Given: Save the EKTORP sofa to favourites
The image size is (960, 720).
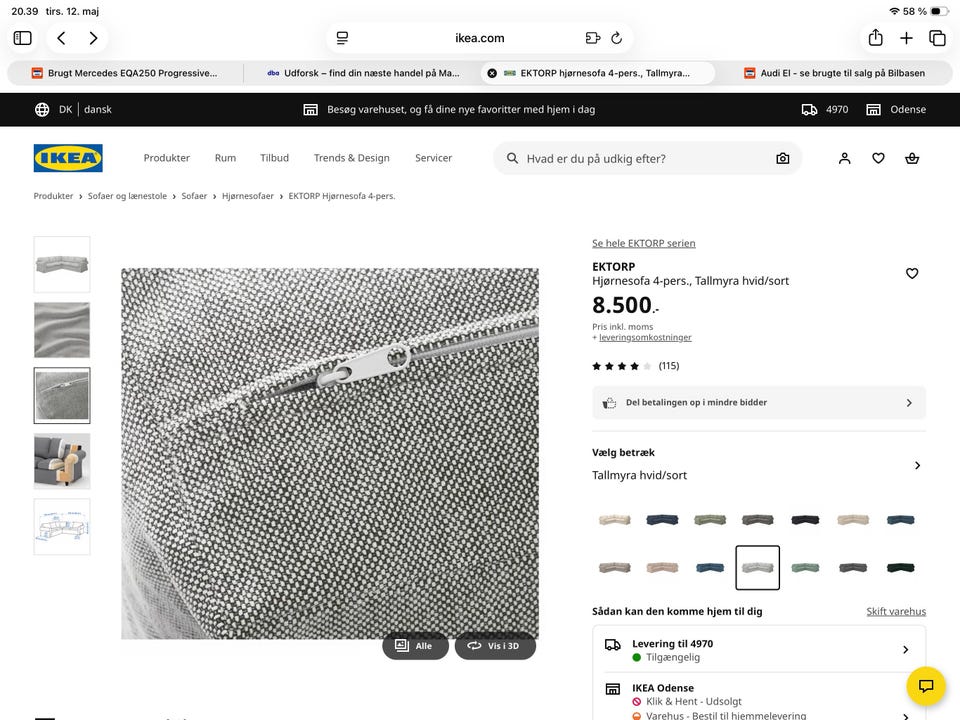Looking at the screenshot, I should (x=912, y=274).
